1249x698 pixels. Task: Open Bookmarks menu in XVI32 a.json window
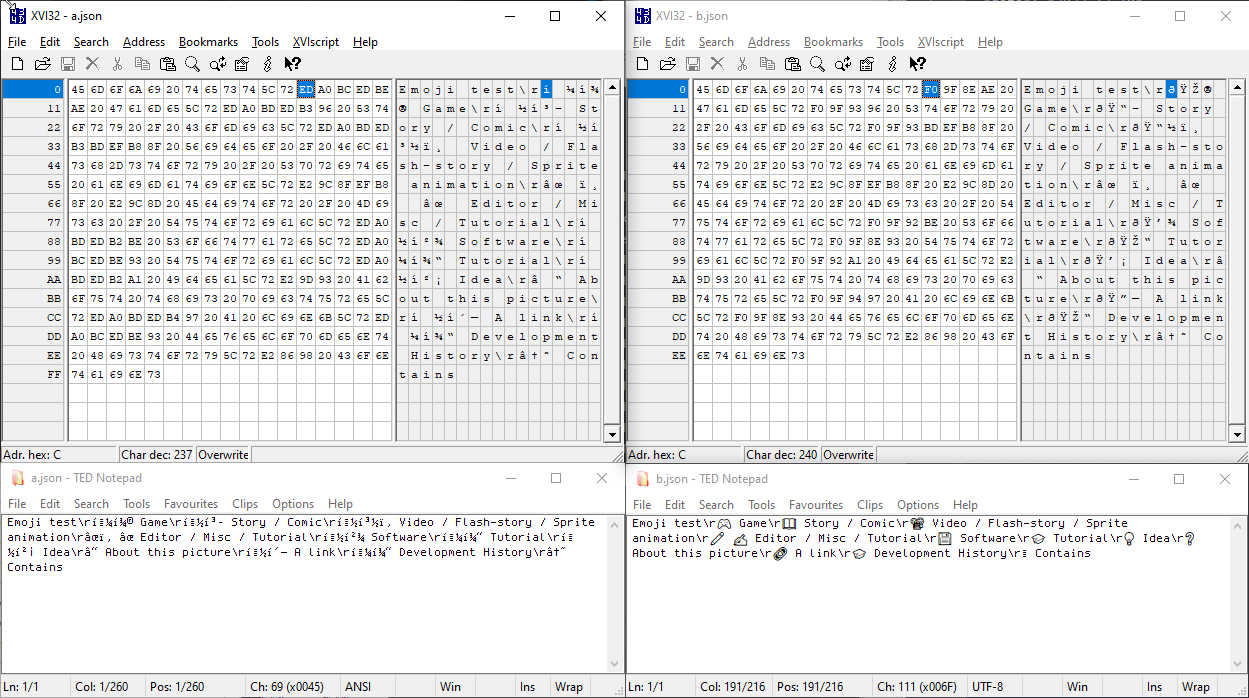click(x=208, y=42)
